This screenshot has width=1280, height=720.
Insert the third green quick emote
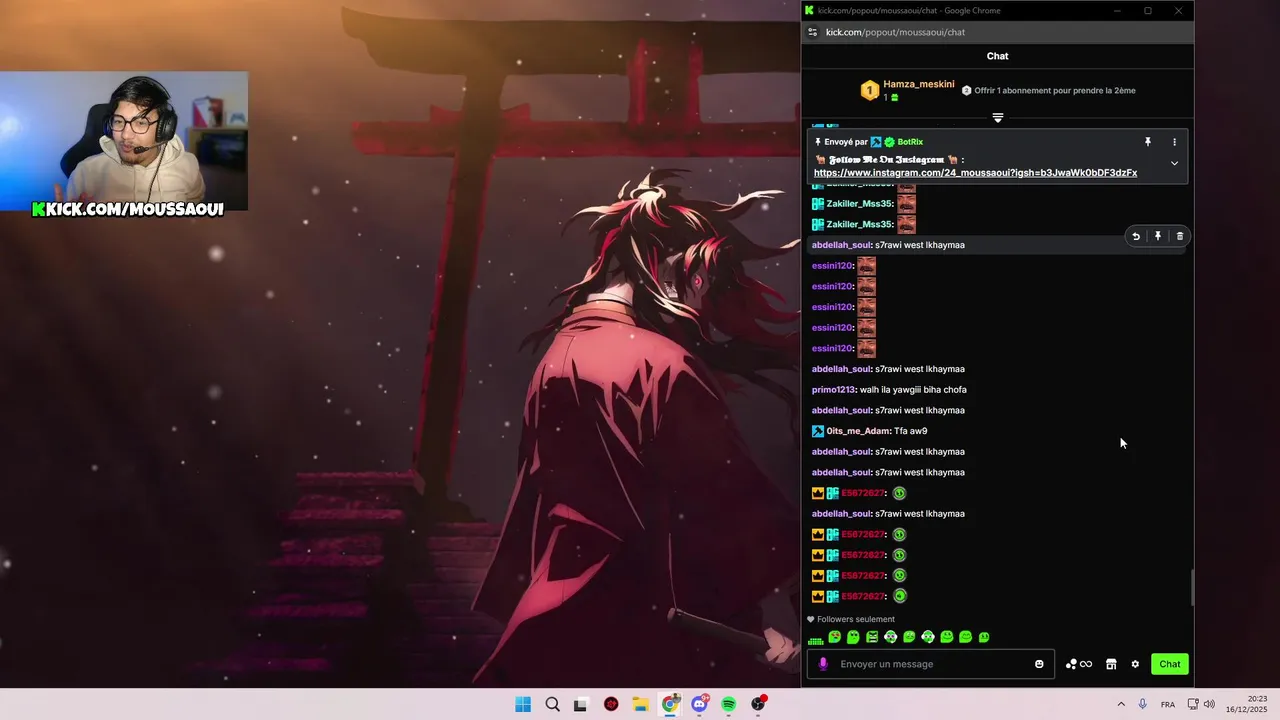click(853, 637)
